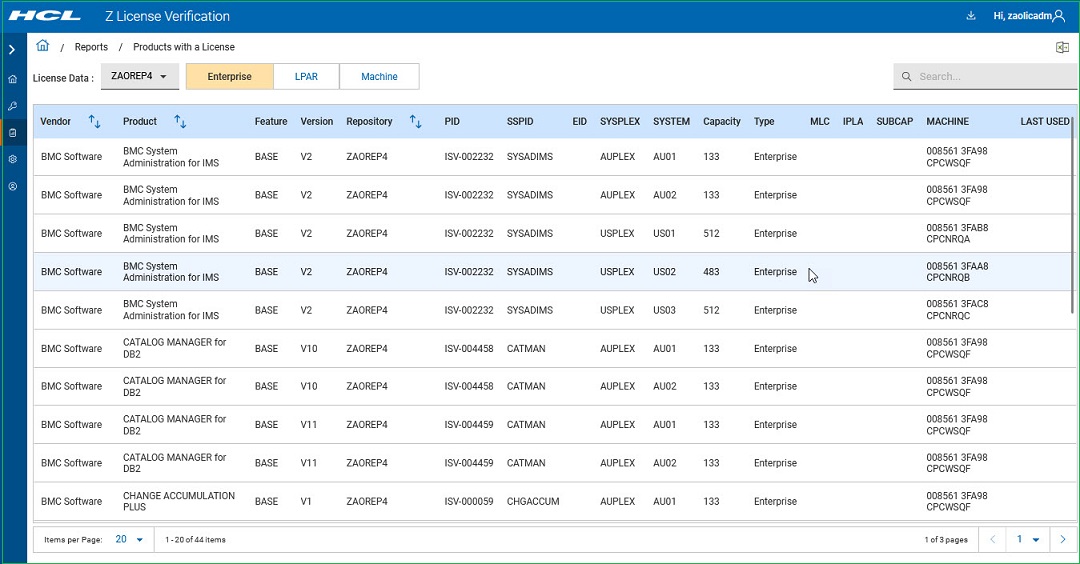Image resolution: width=1080 pixels, height=564 pixels.
Task: Open settings via the sidebar gear icon
Action: pos(12,159)
